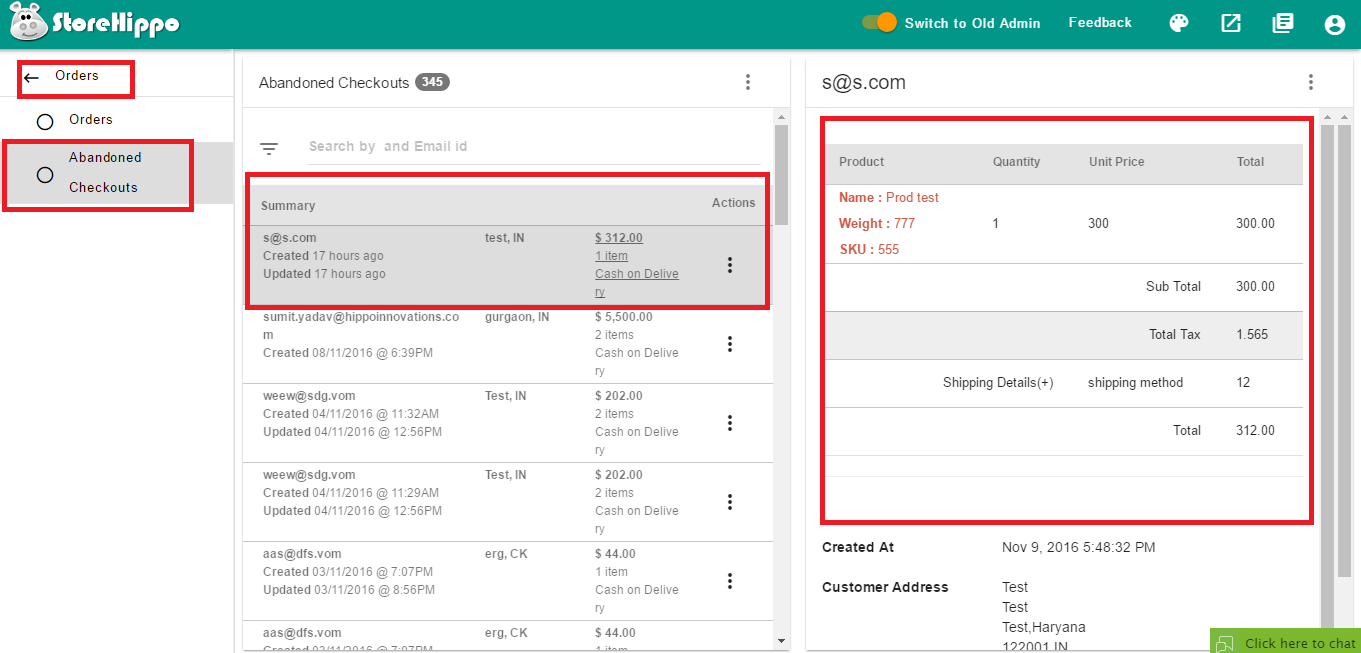Click up arrow of checkout list scrollbar
1361x653 pixels.
(781, 118)
